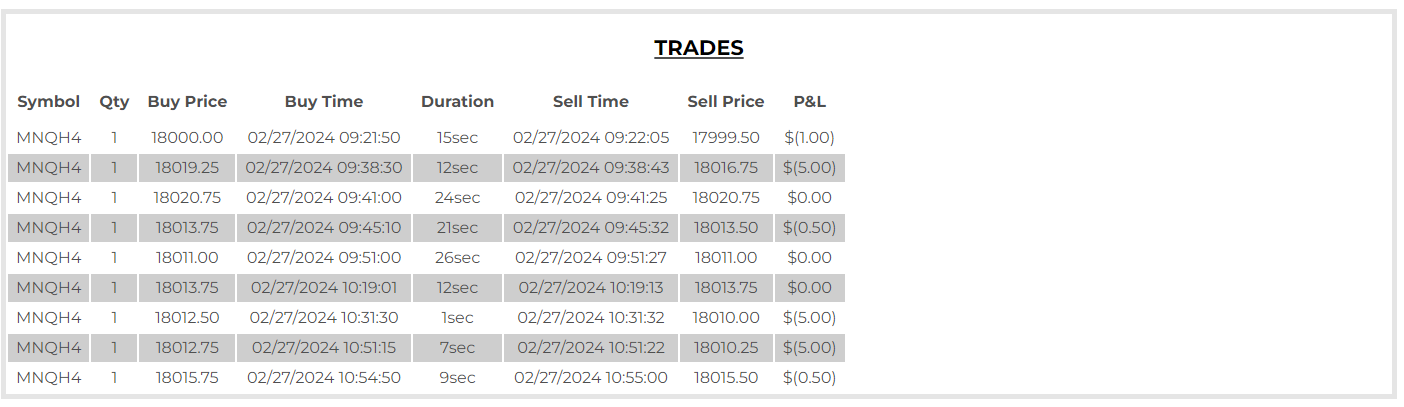Click the Qty column header
This screenshot has width=1404, height=407.
[114, 101]
